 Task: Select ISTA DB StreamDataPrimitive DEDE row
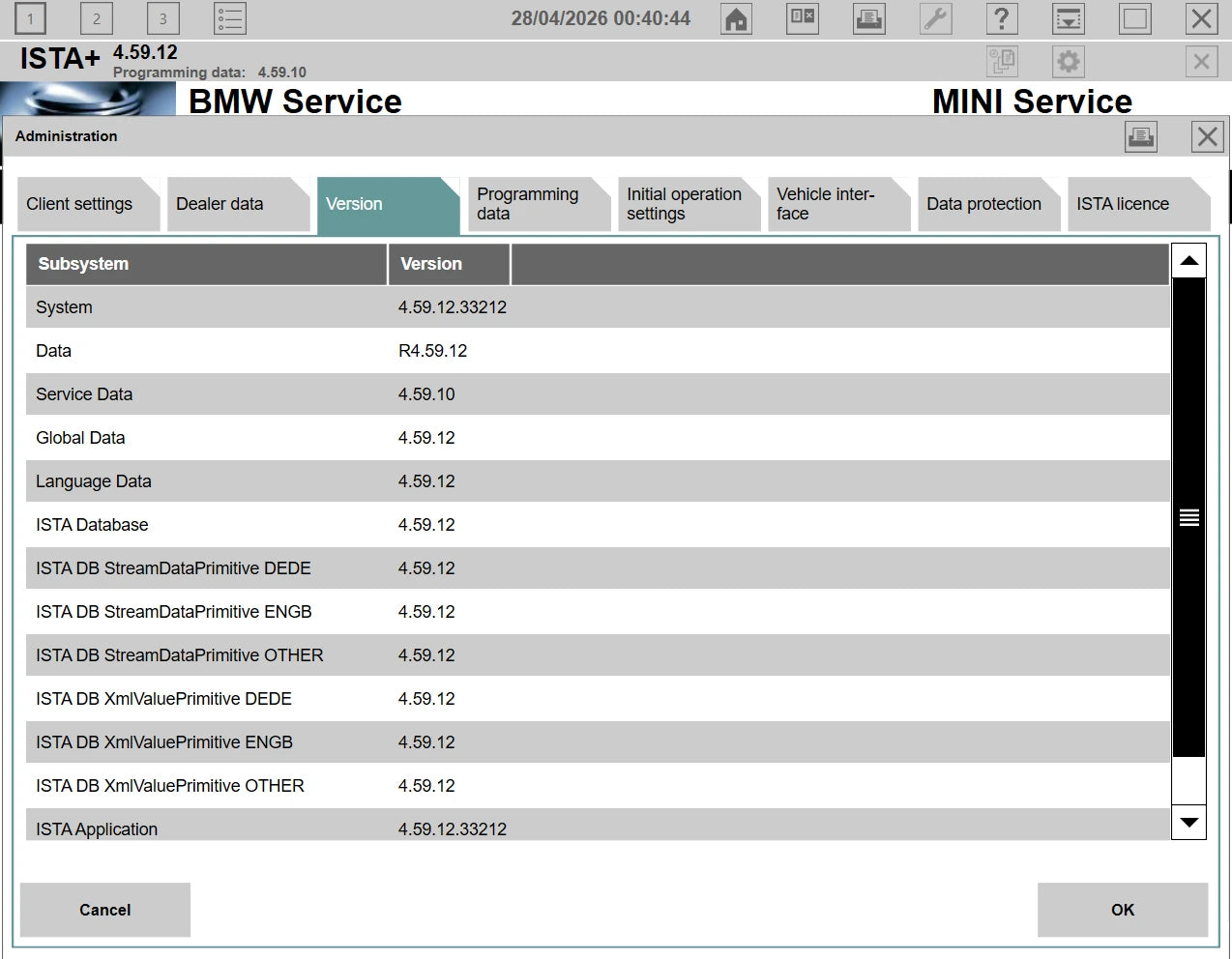[x=598, y=568]
